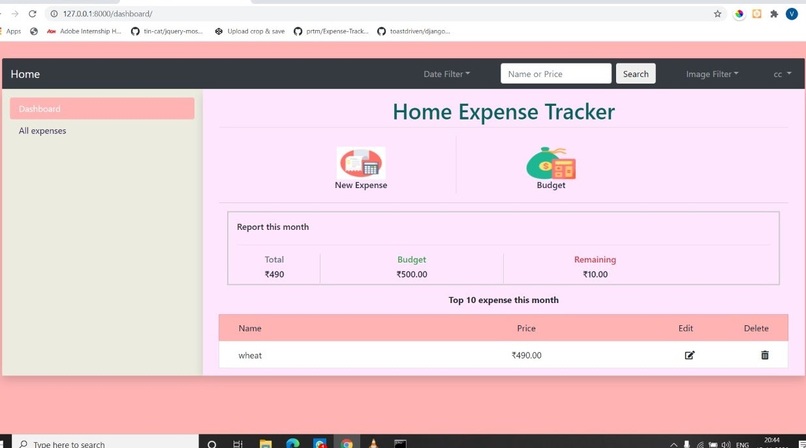Open the Adobe Internship bookmark
Viewport: 806px width, 448px height.
(84, 31)
